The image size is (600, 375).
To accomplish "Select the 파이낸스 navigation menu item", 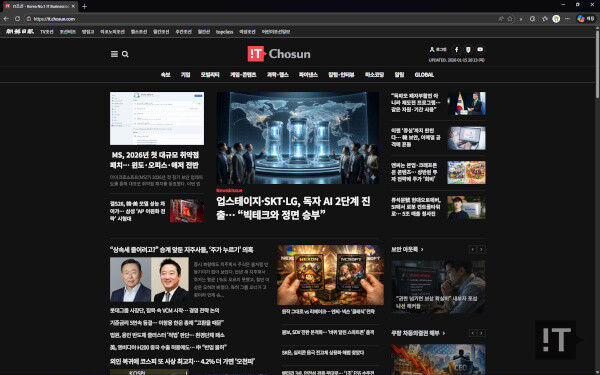I will coord(308,75).
